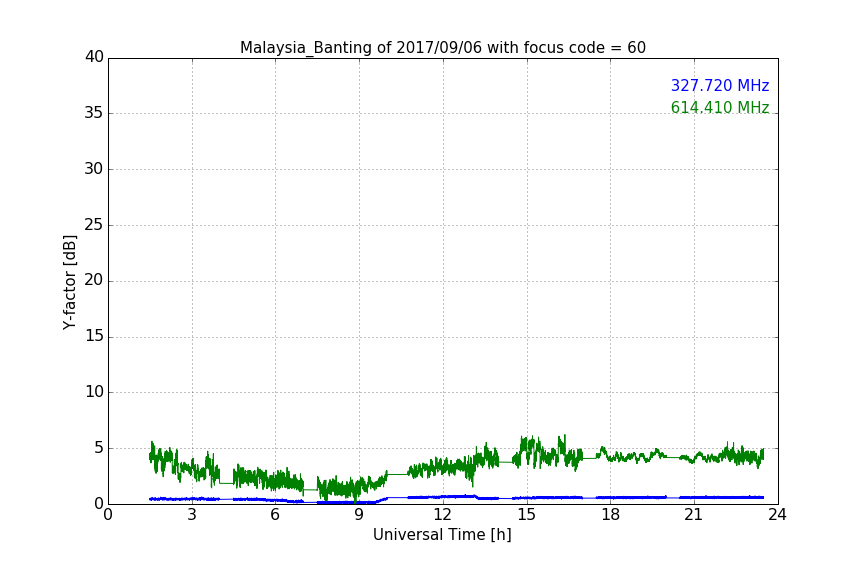
Task: Click the y-axis tick label 20
Action: click(x=94, y=280)
